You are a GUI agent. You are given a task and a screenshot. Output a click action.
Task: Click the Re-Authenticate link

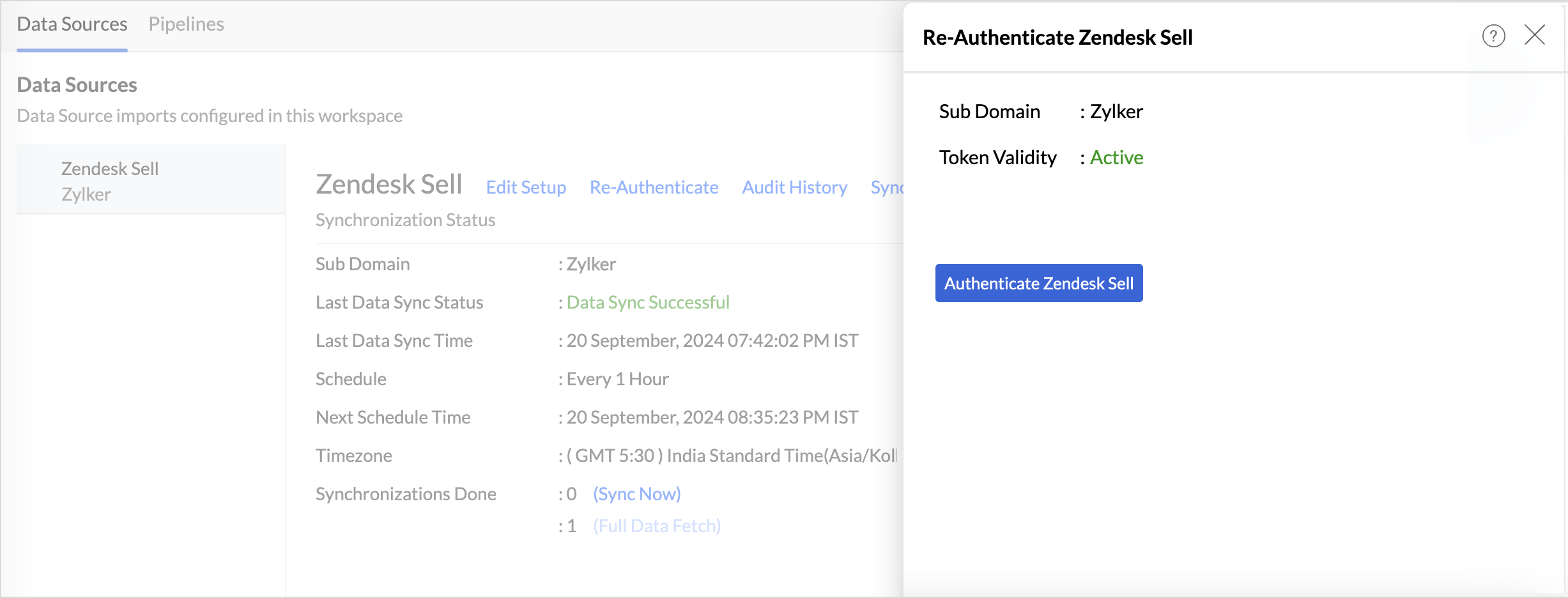654,187
